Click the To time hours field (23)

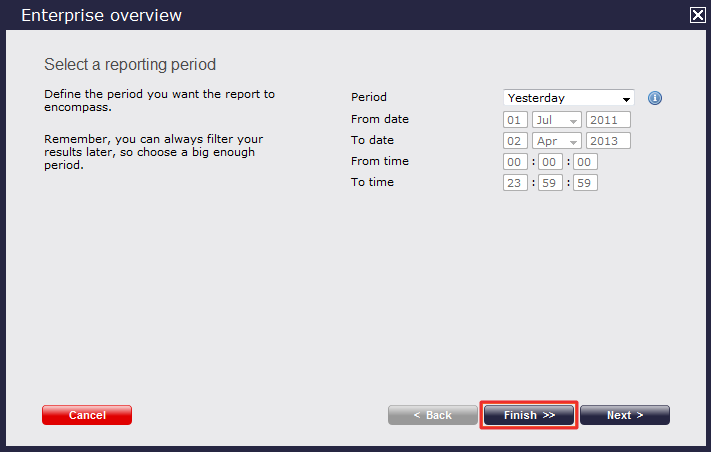pos(515,183)
